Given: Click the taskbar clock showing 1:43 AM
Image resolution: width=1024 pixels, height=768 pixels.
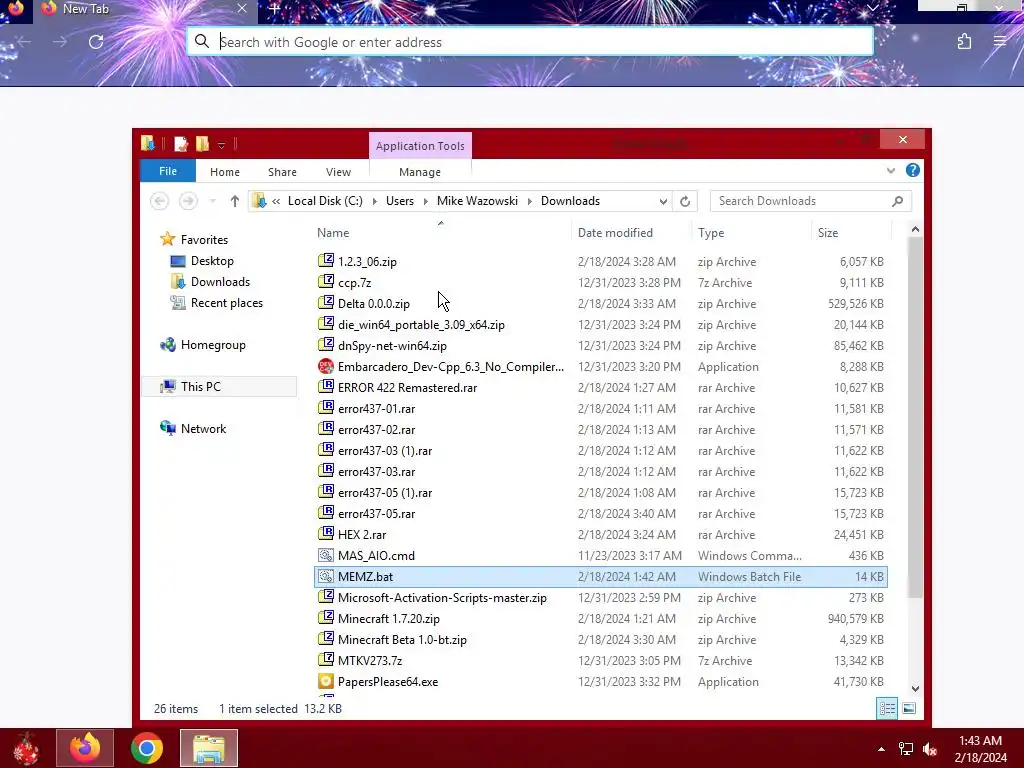Looking at the screenshot, I should tap(980, 749).
